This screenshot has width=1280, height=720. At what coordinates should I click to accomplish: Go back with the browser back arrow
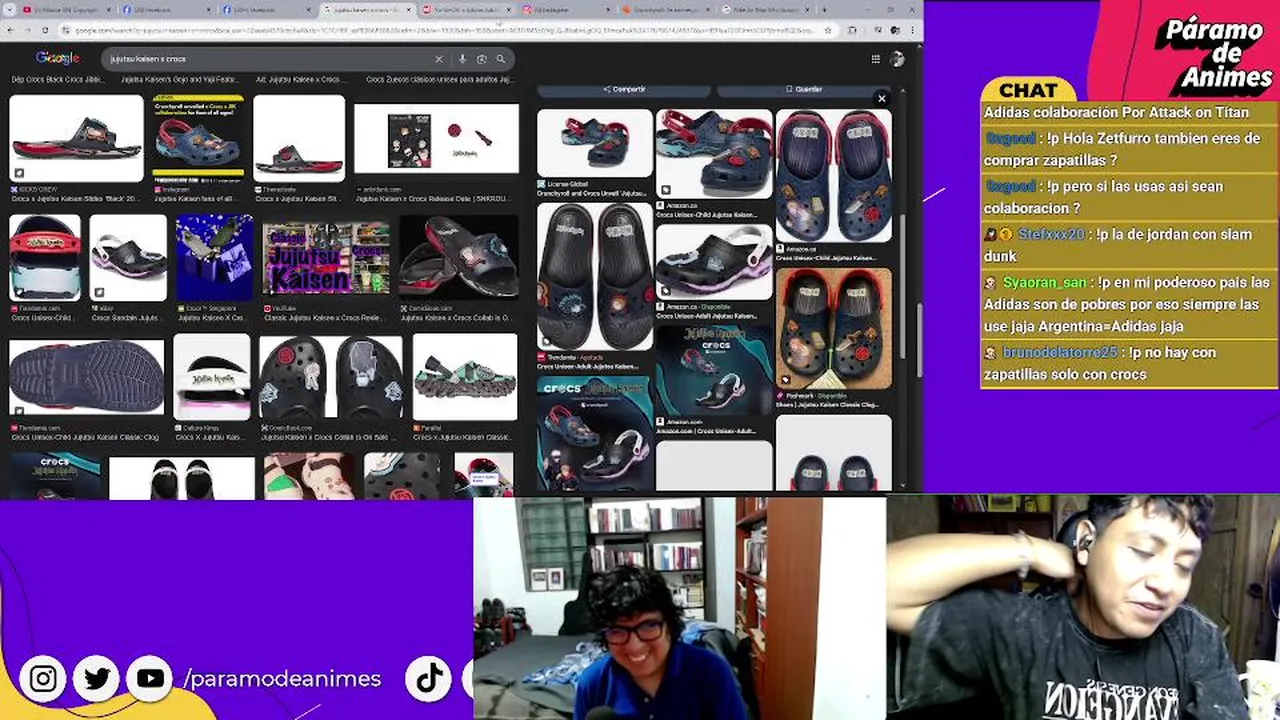10,30
